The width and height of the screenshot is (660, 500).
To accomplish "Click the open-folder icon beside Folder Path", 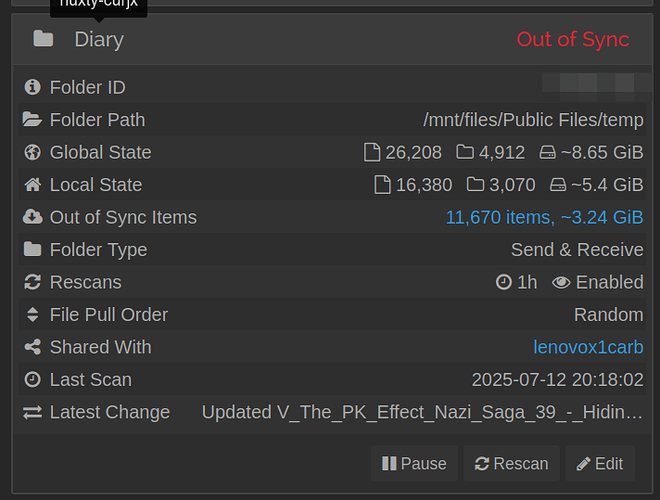I will pos(32,120).
